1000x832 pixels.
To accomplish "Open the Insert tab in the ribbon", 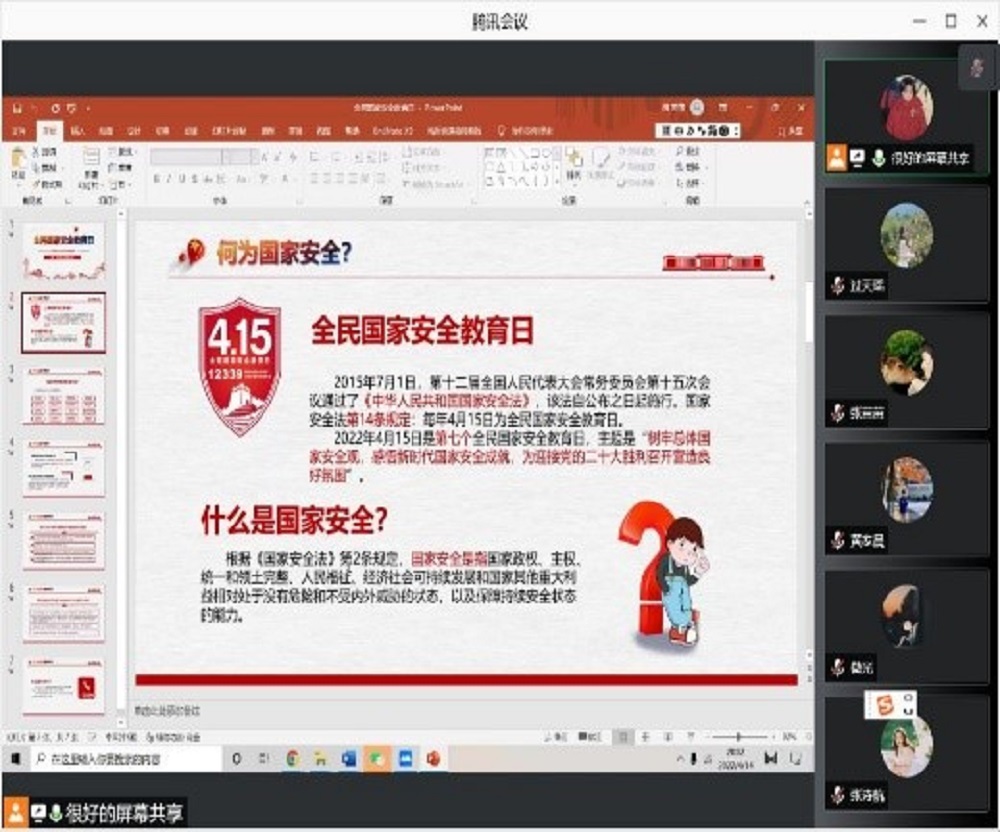I will click(78, 131).
